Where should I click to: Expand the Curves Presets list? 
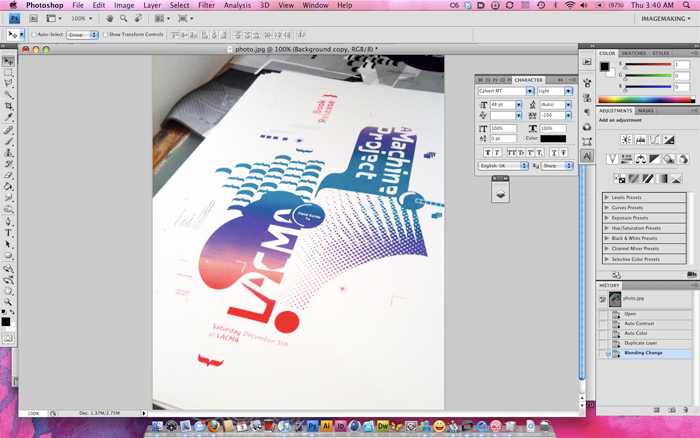(x=607, y=208)
